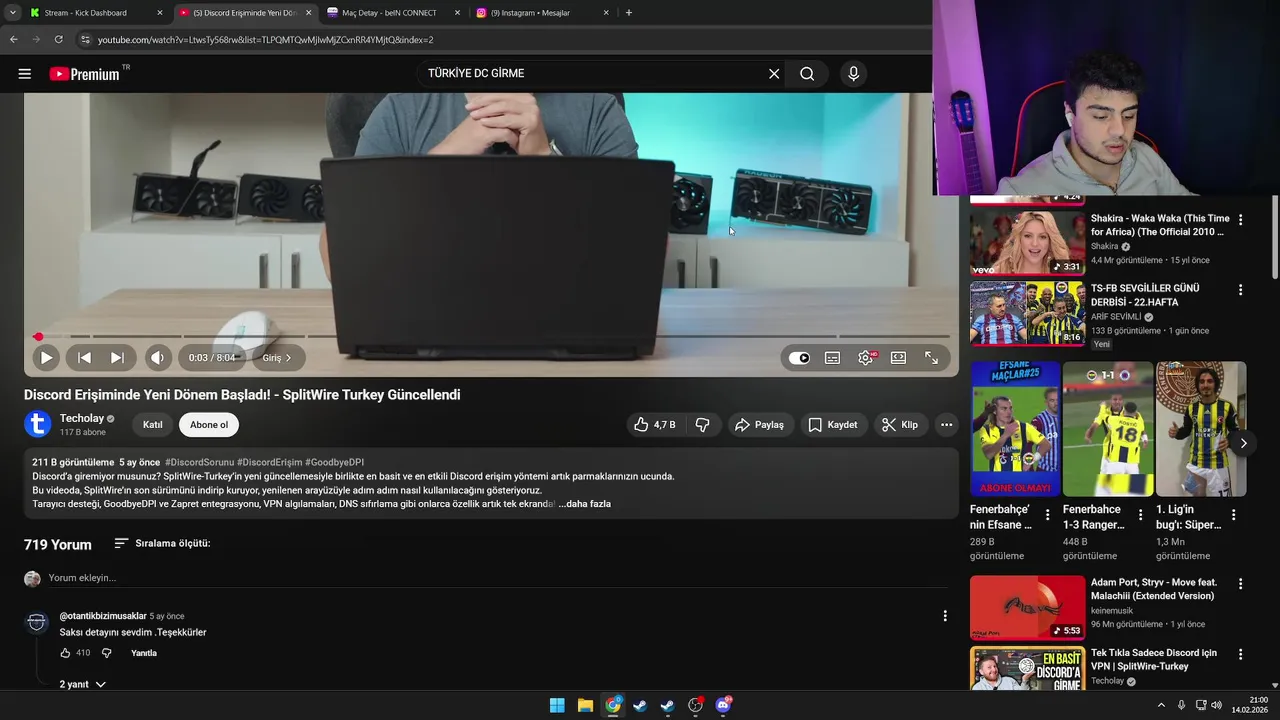
Task: Start voice search with microphone icon
Action: (853, 73)
